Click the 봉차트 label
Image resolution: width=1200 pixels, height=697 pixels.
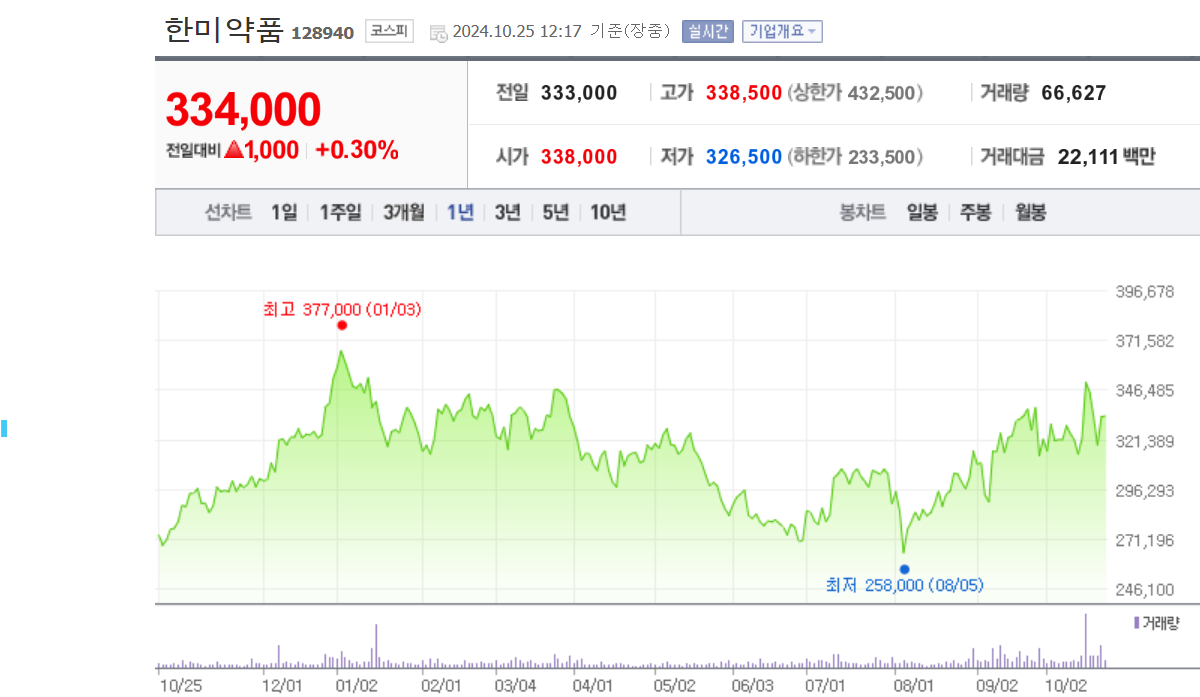click(x=863, y=212)
